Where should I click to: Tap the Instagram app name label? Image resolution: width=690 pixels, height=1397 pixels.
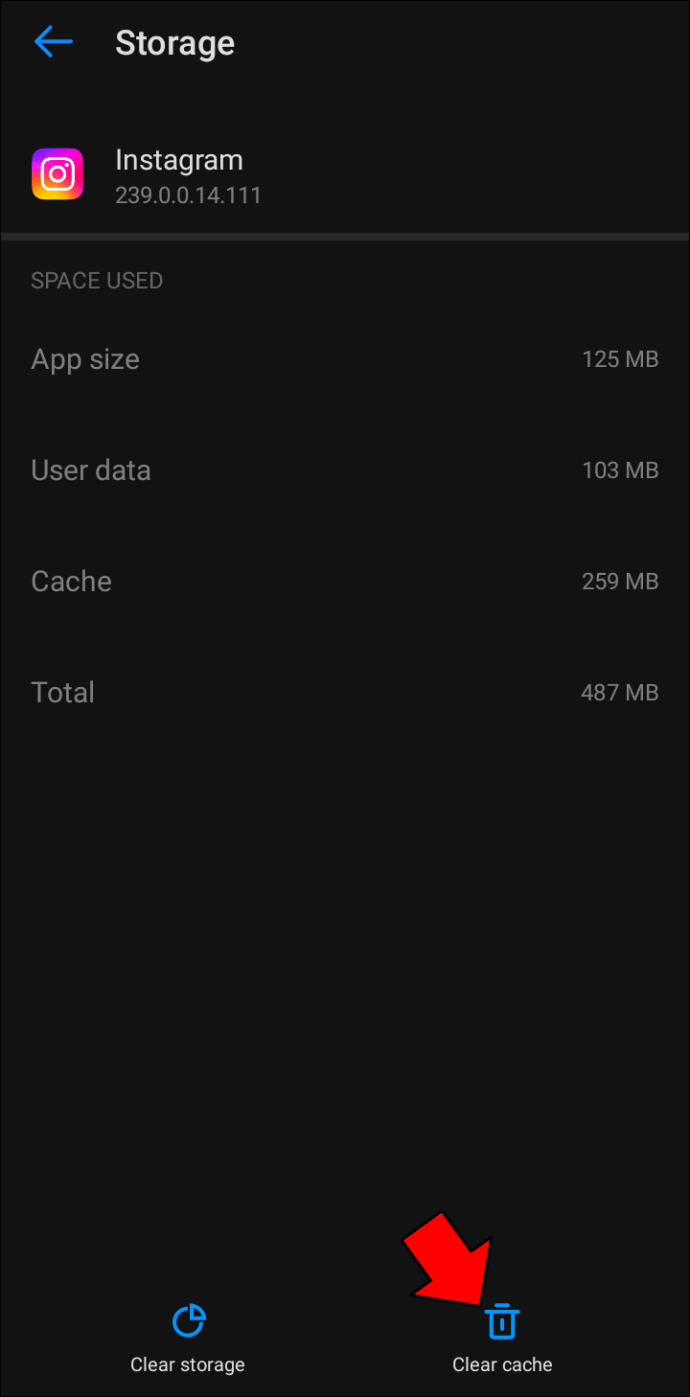(179, 159)
